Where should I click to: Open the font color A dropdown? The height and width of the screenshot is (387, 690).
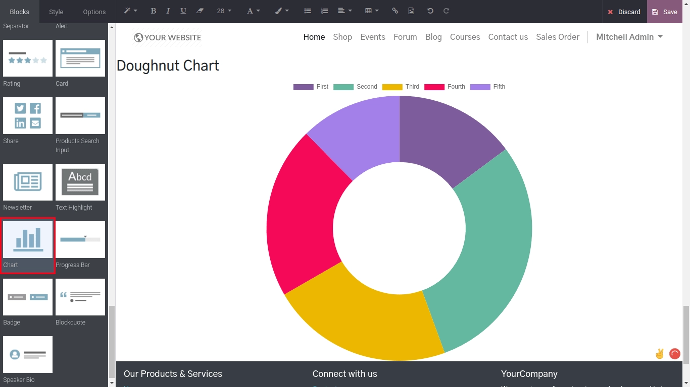coord(253,11)
